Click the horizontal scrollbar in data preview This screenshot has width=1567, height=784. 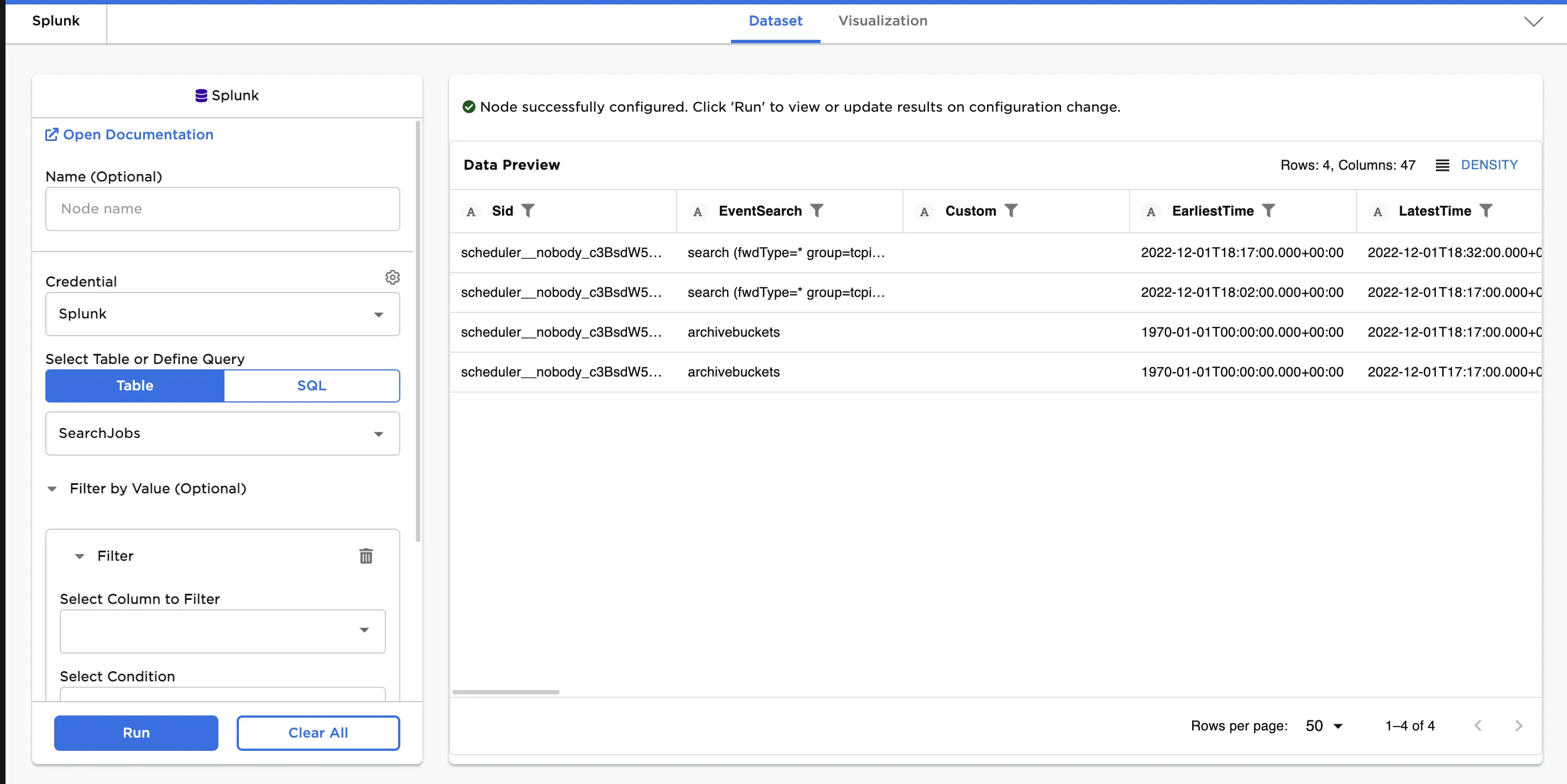tap(505, 692)
